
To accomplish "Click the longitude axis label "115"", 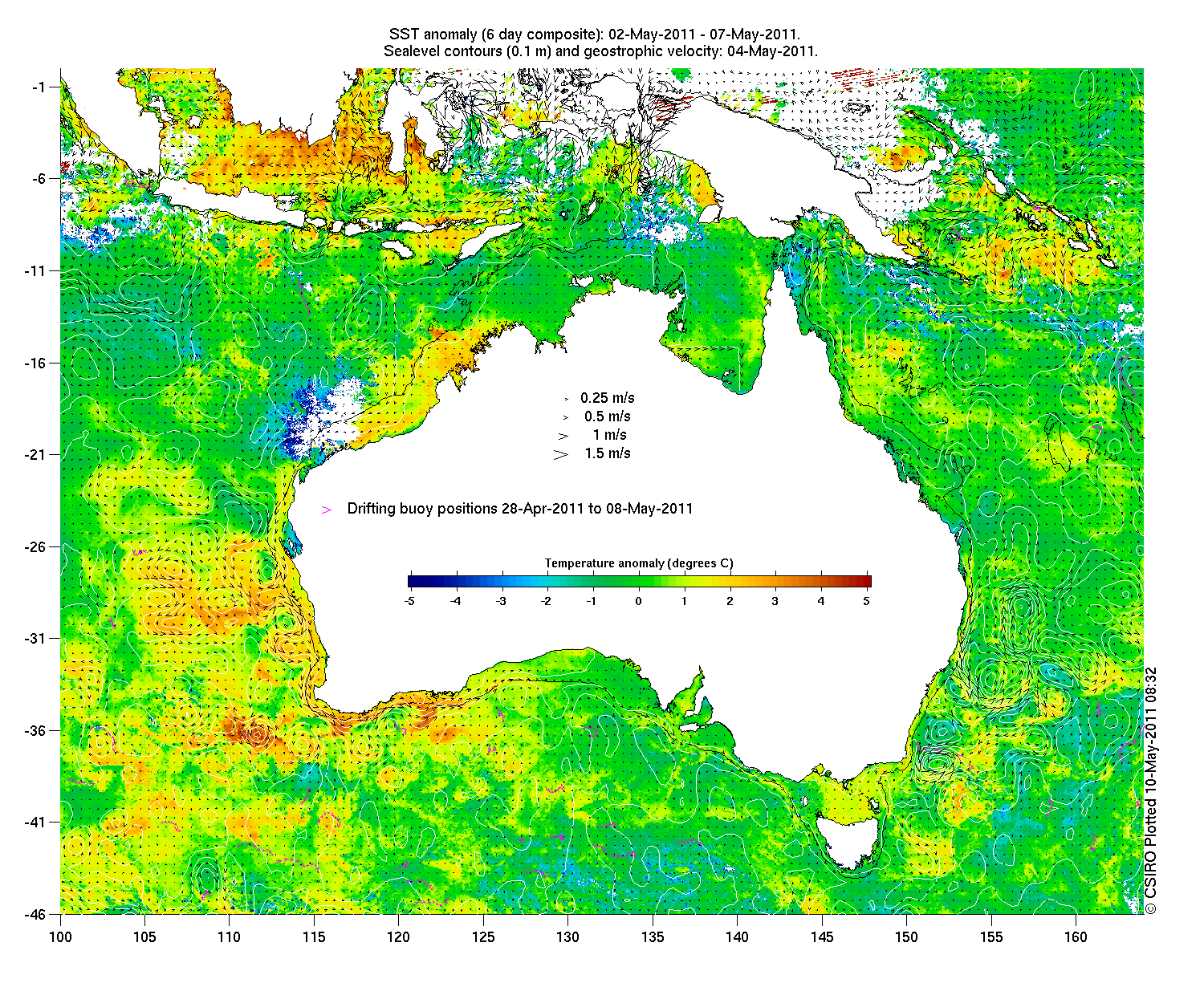I will 314,937.
